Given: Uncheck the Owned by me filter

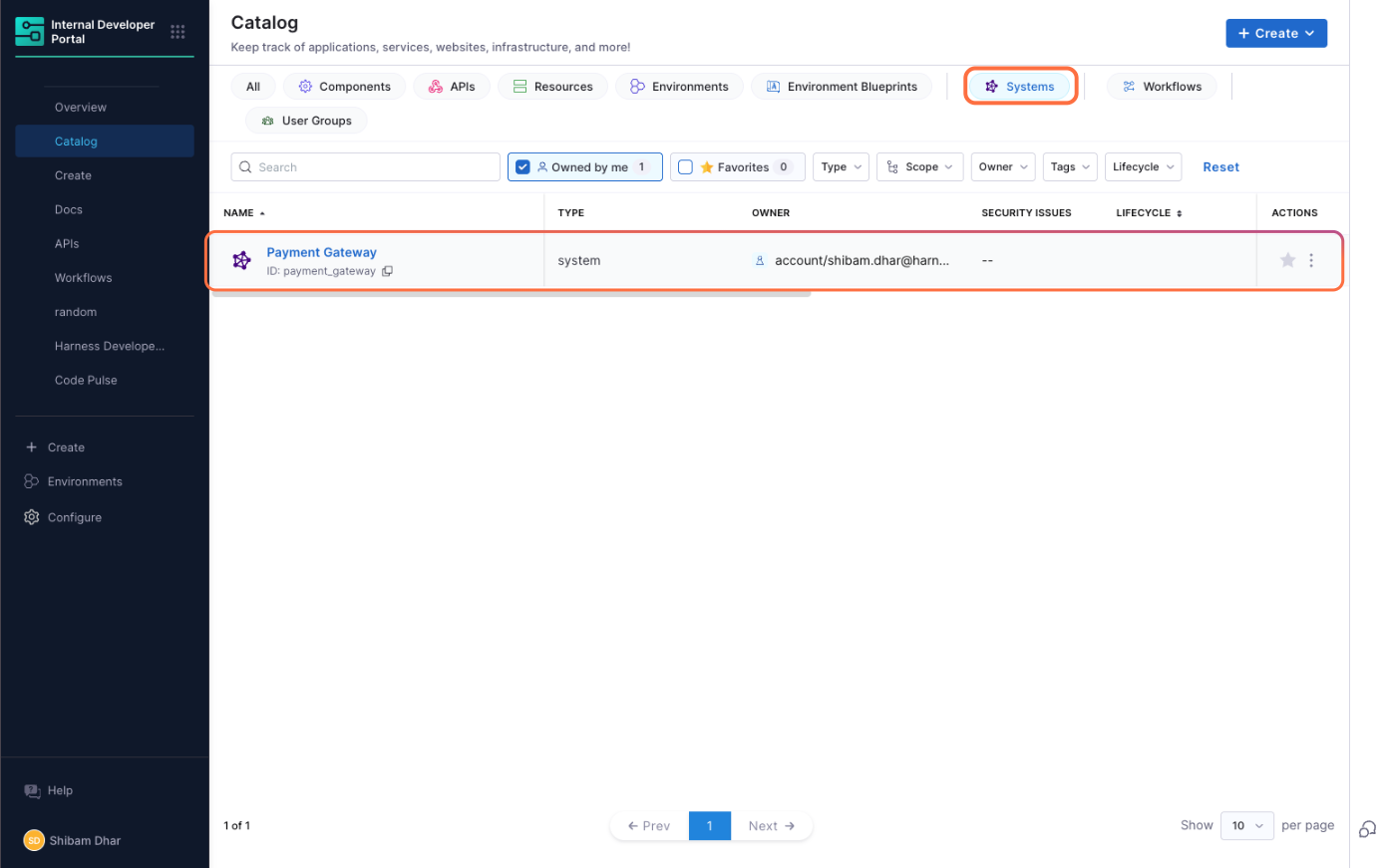Looking at the screenshot, I should 522,167.
